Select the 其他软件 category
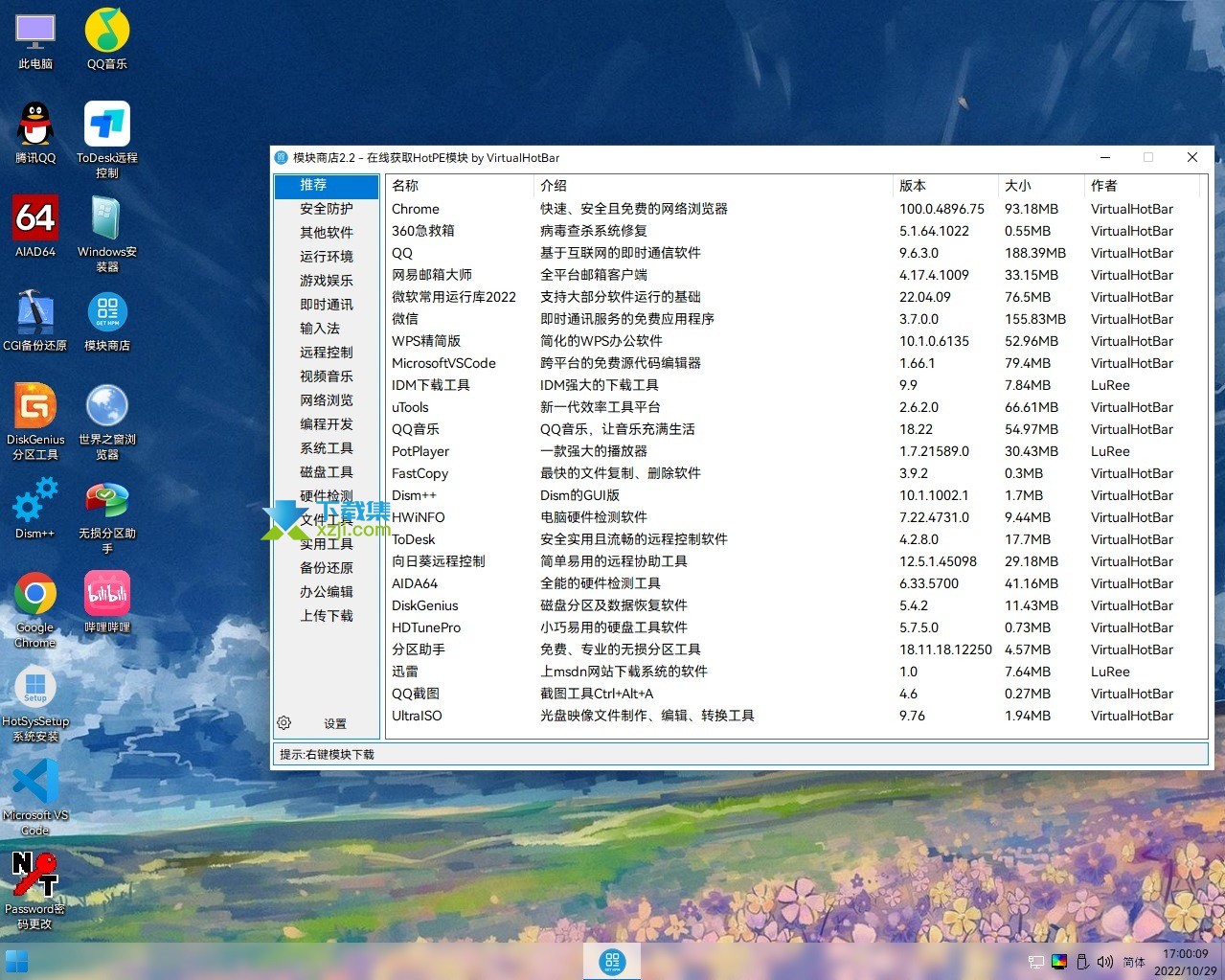This screenshot has height=980, width=1225. [327, 233]
